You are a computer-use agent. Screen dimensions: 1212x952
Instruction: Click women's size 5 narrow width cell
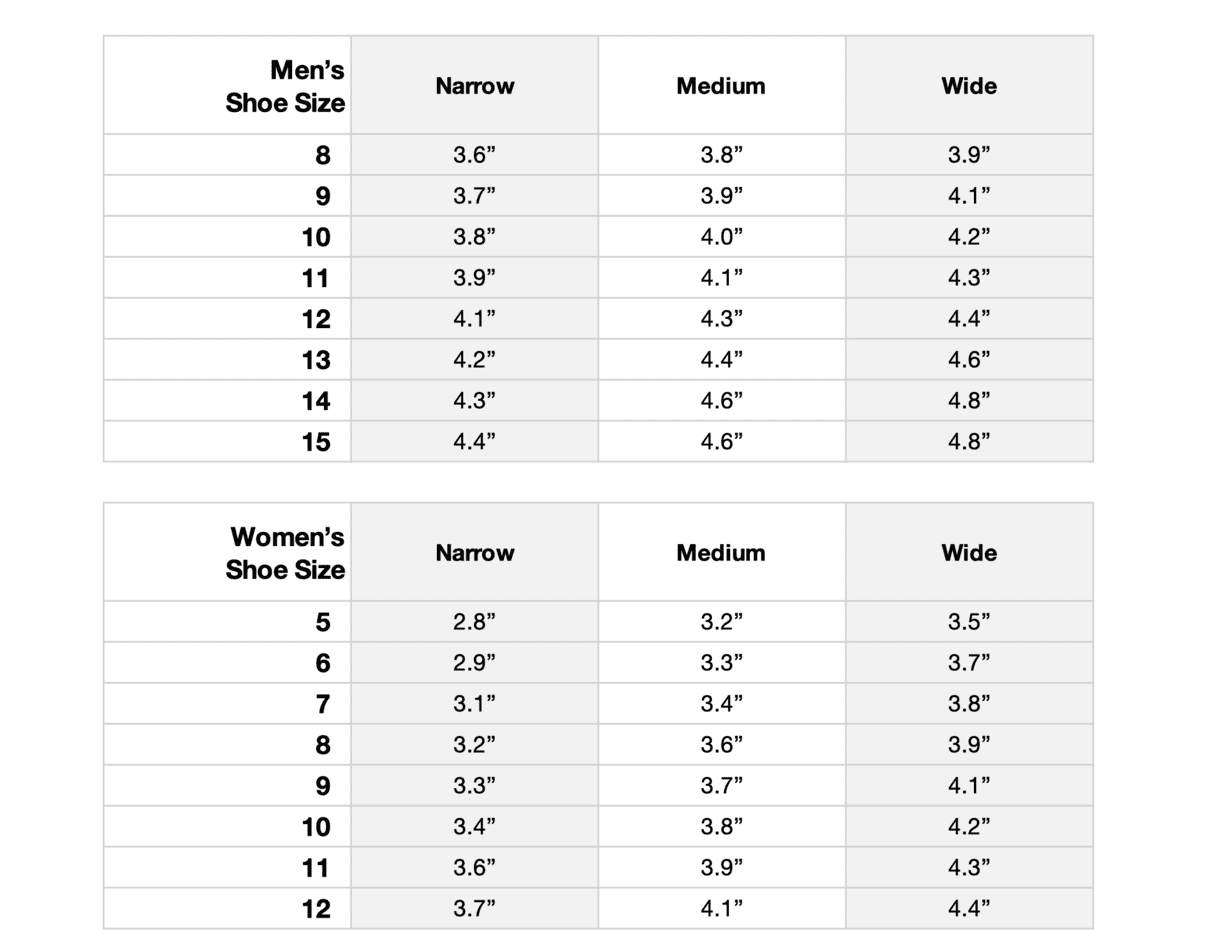tap(475, 622)
